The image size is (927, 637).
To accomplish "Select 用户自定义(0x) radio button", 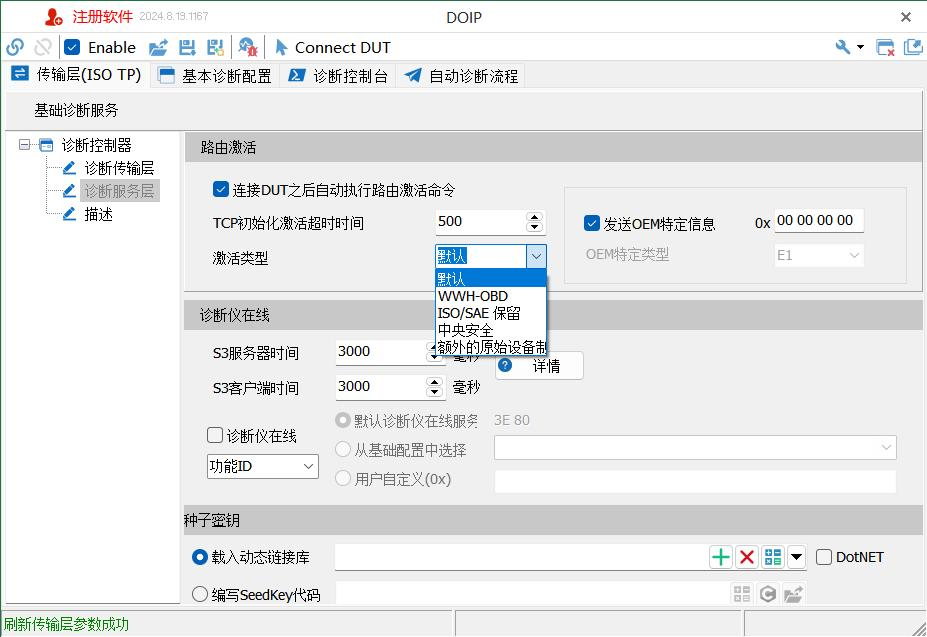I will (x=343, y=478).
